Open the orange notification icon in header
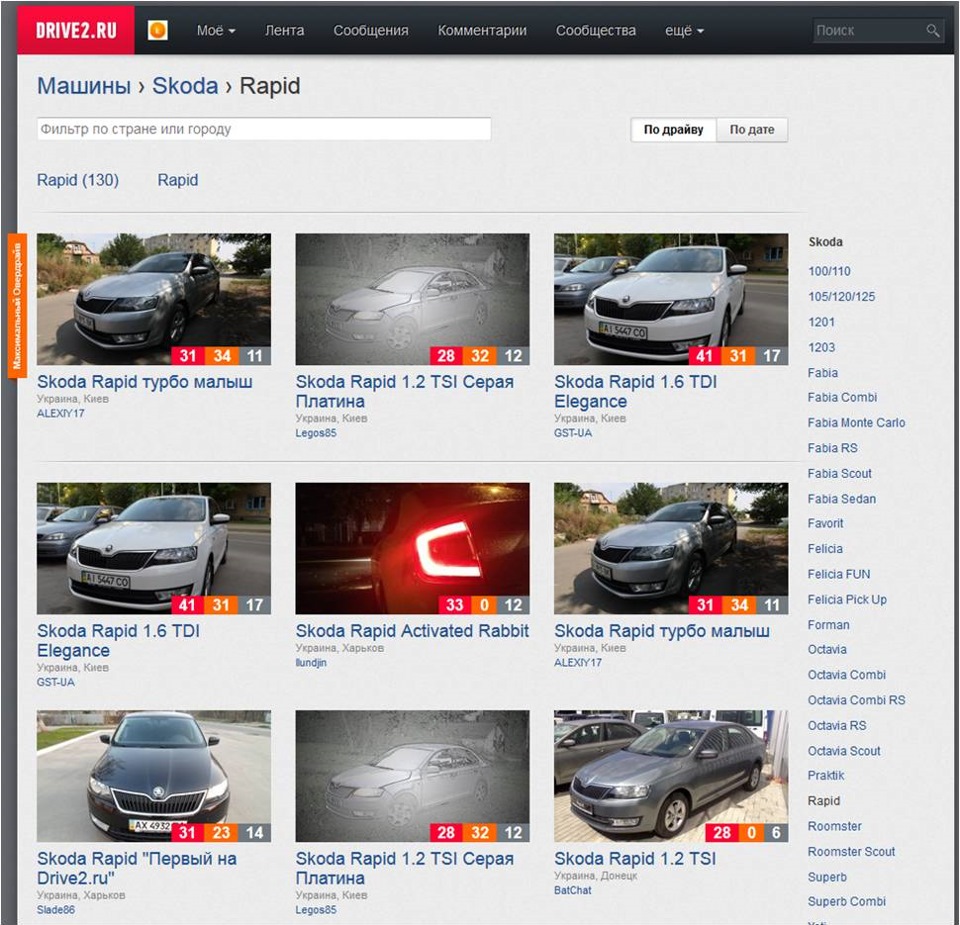The width and height of the screenshot is (960, 925). tap(158, 30)
